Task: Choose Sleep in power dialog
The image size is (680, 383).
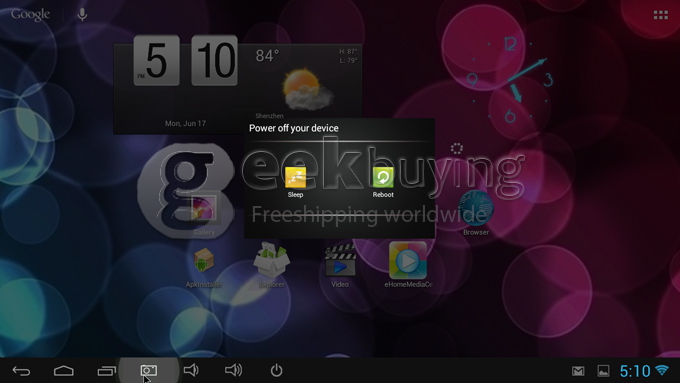Action: (295, 182)
